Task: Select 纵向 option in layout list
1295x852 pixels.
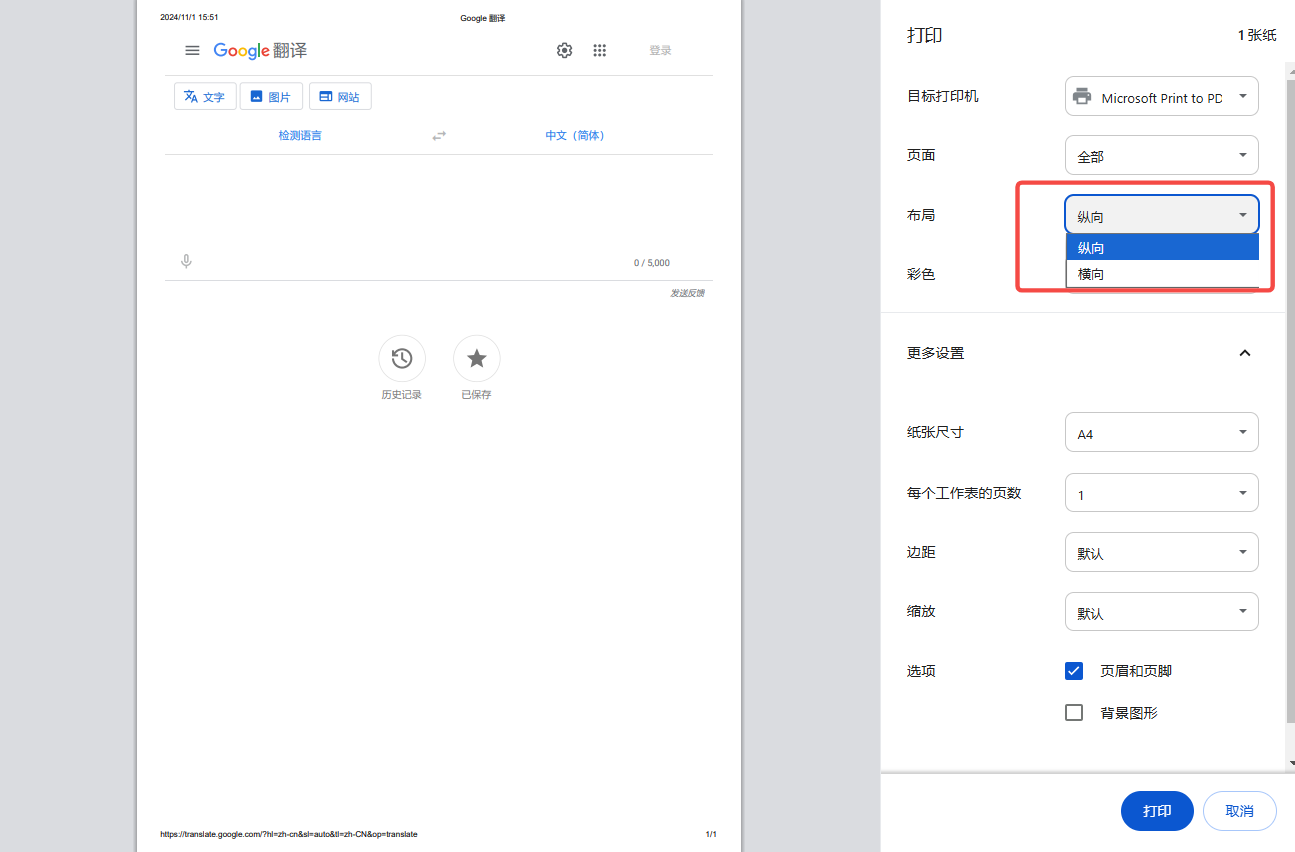Action: click(1162, 247)
